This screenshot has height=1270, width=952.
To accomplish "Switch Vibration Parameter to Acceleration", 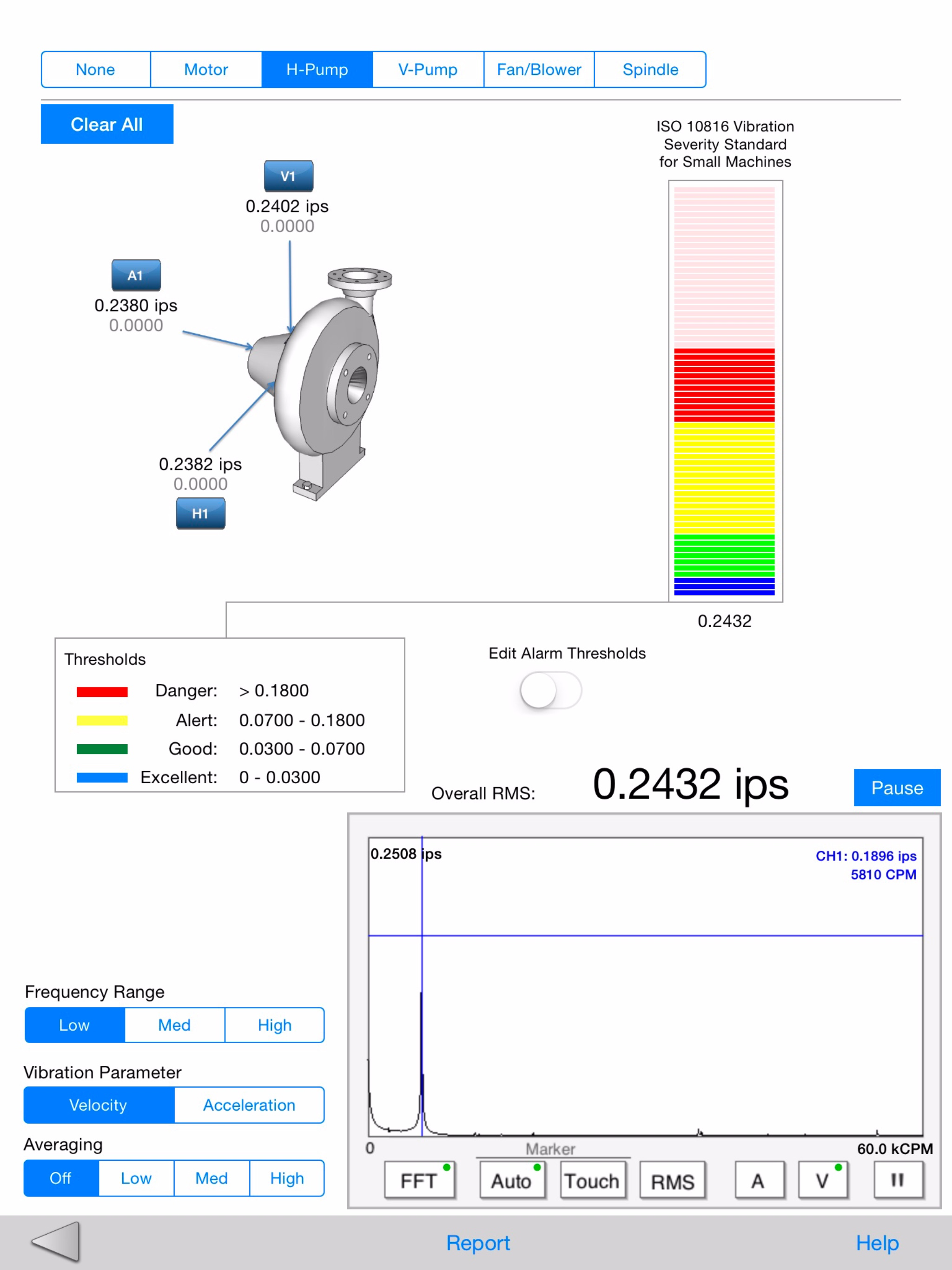I will [249, 1105].
